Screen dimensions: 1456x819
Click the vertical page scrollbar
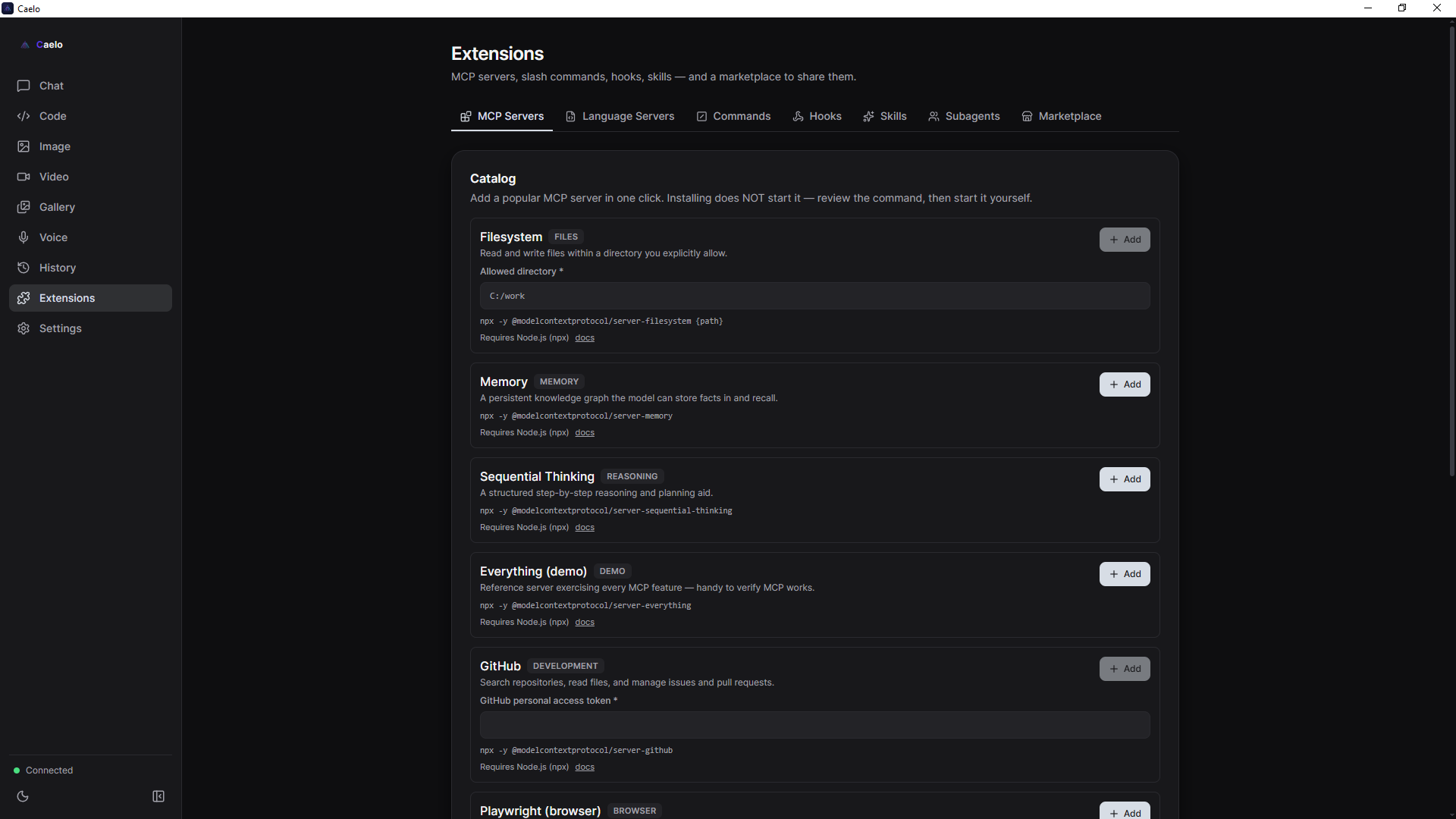1451,250
